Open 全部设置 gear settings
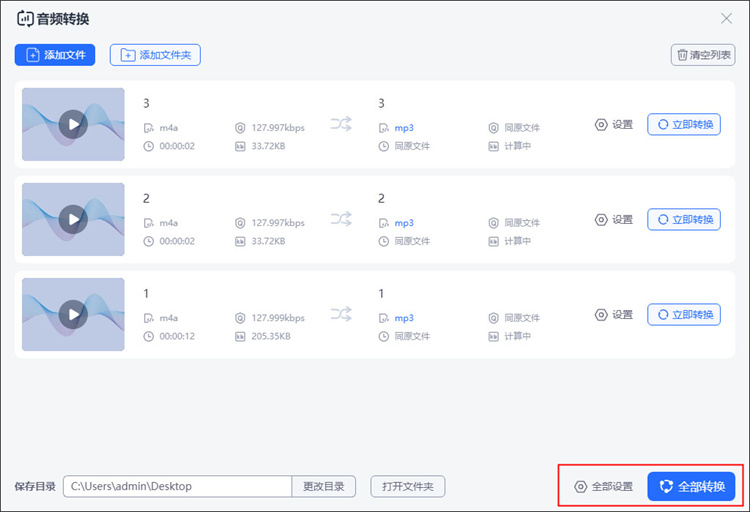Viewport: 750px width, 512px height. point(604,487)
